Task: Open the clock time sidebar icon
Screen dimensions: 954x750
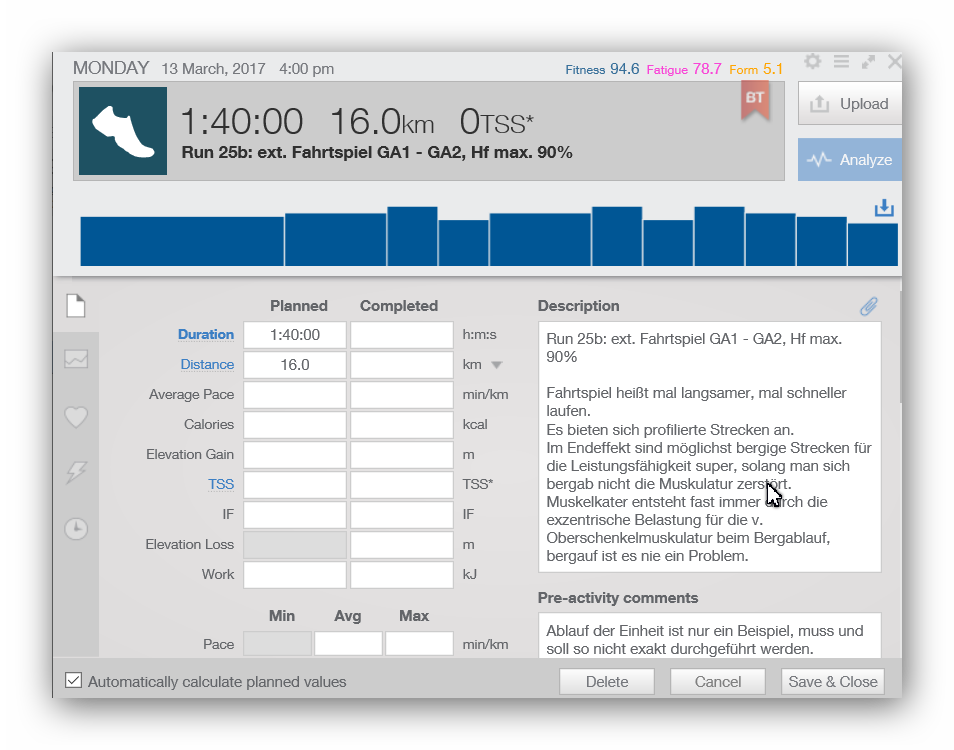Action: (76, 529)
